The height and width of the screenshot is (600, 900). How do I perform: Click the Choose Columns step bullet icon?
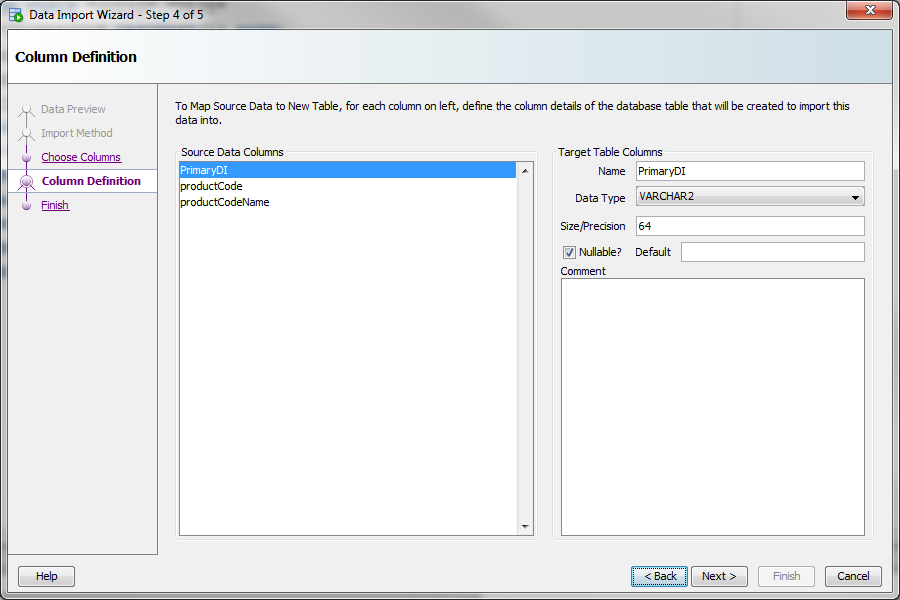26,157
